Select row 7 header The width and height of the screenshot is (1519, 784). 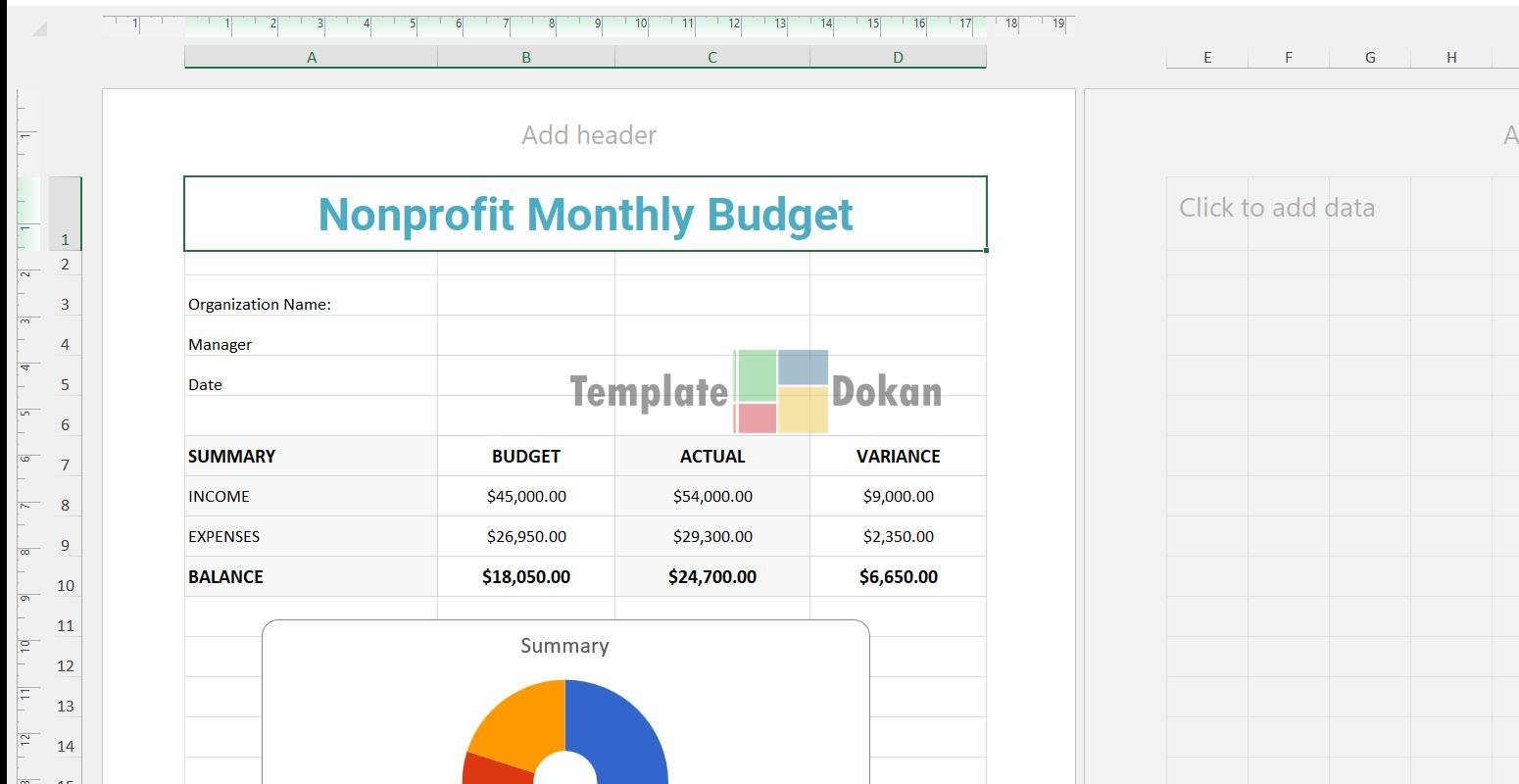click(x=65, y=465)
